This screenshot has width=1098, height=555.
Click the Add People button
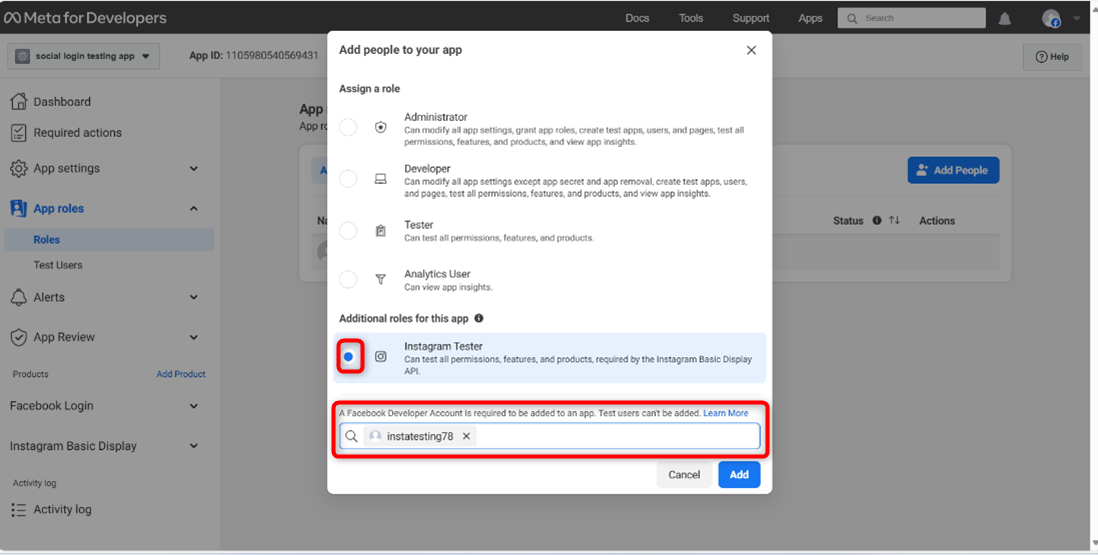pyautogui.click(x=953, y=170)
